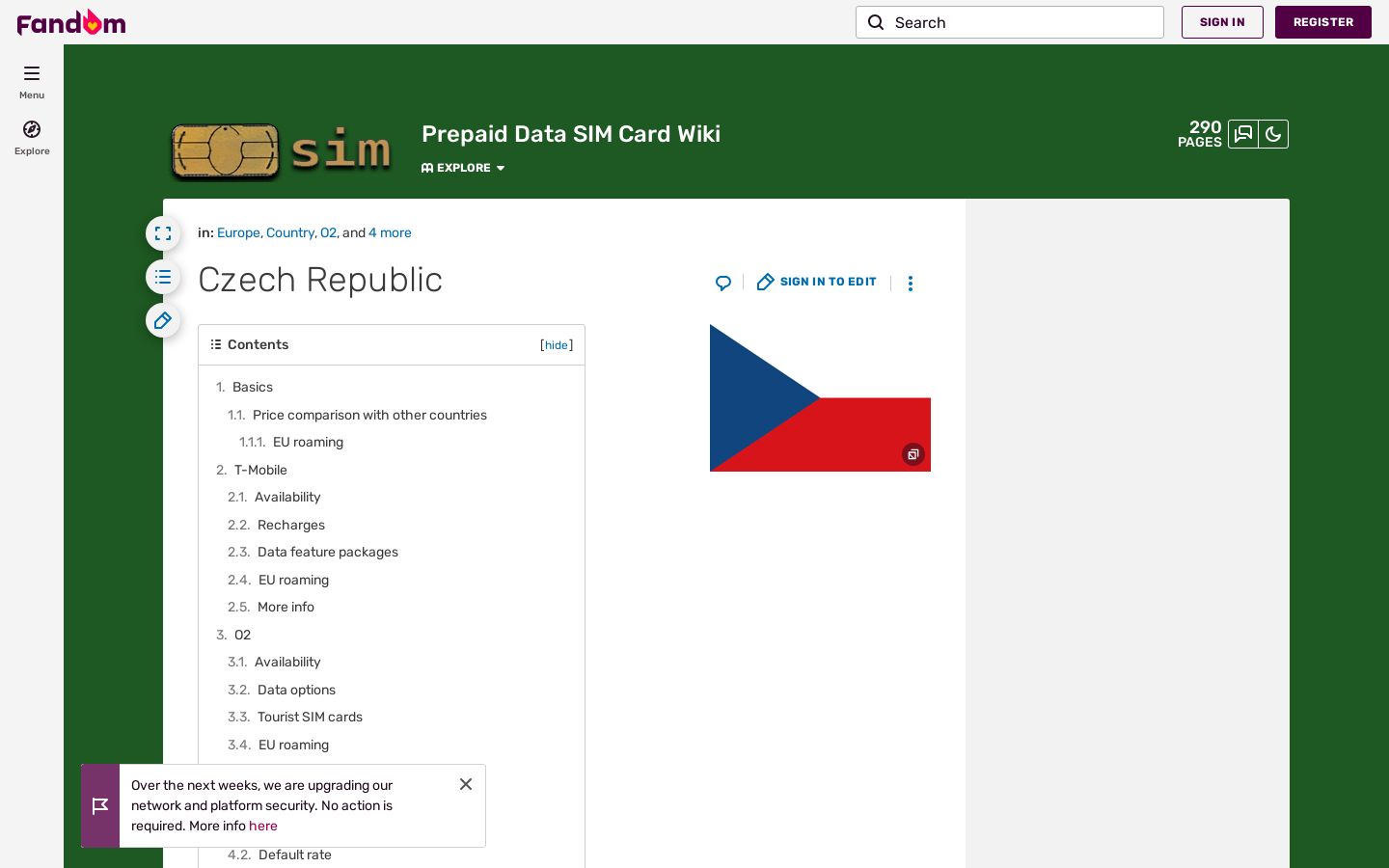Screen dimensions: 1389x868
Task: Click the Fandom logo
Action: 71,22
